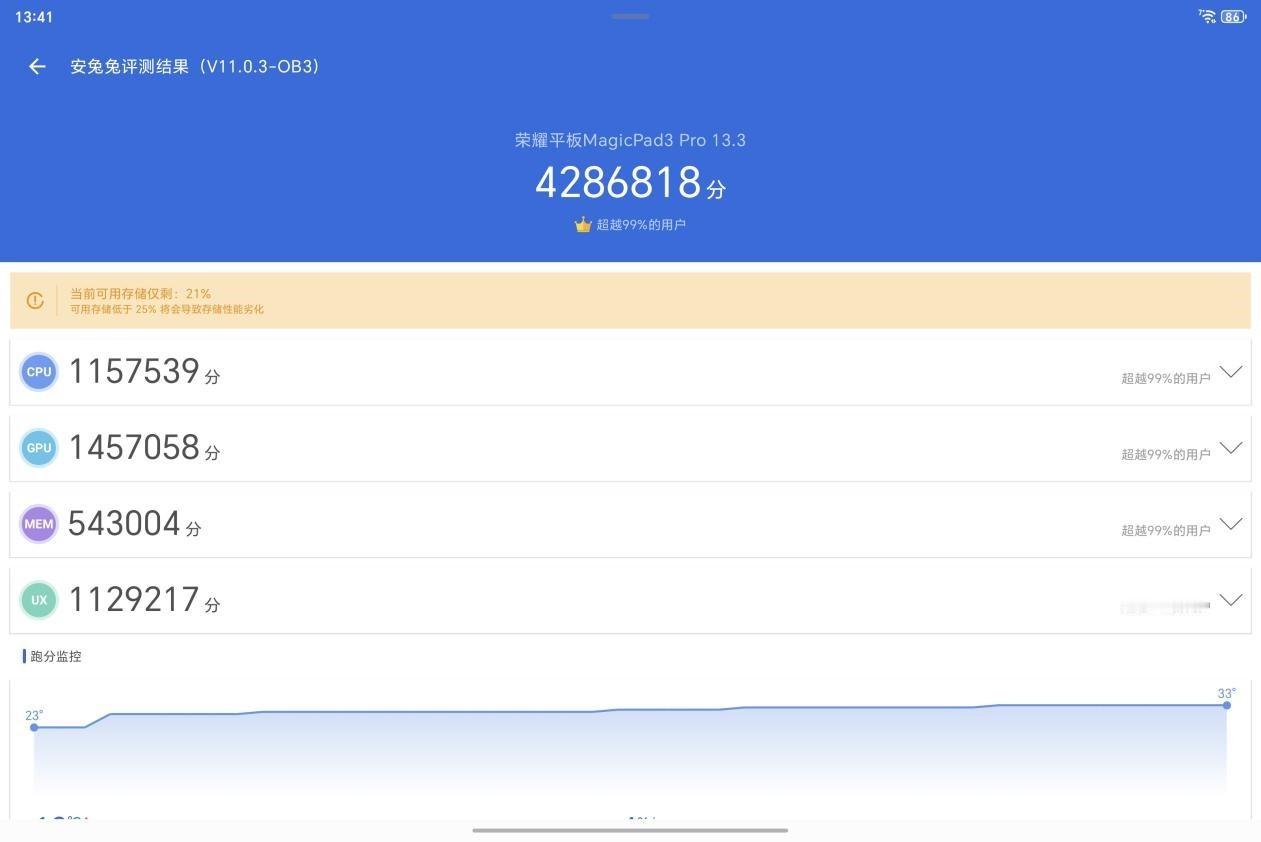
Task: Check battery indicator showing 86
Action: pos(1234,16)
